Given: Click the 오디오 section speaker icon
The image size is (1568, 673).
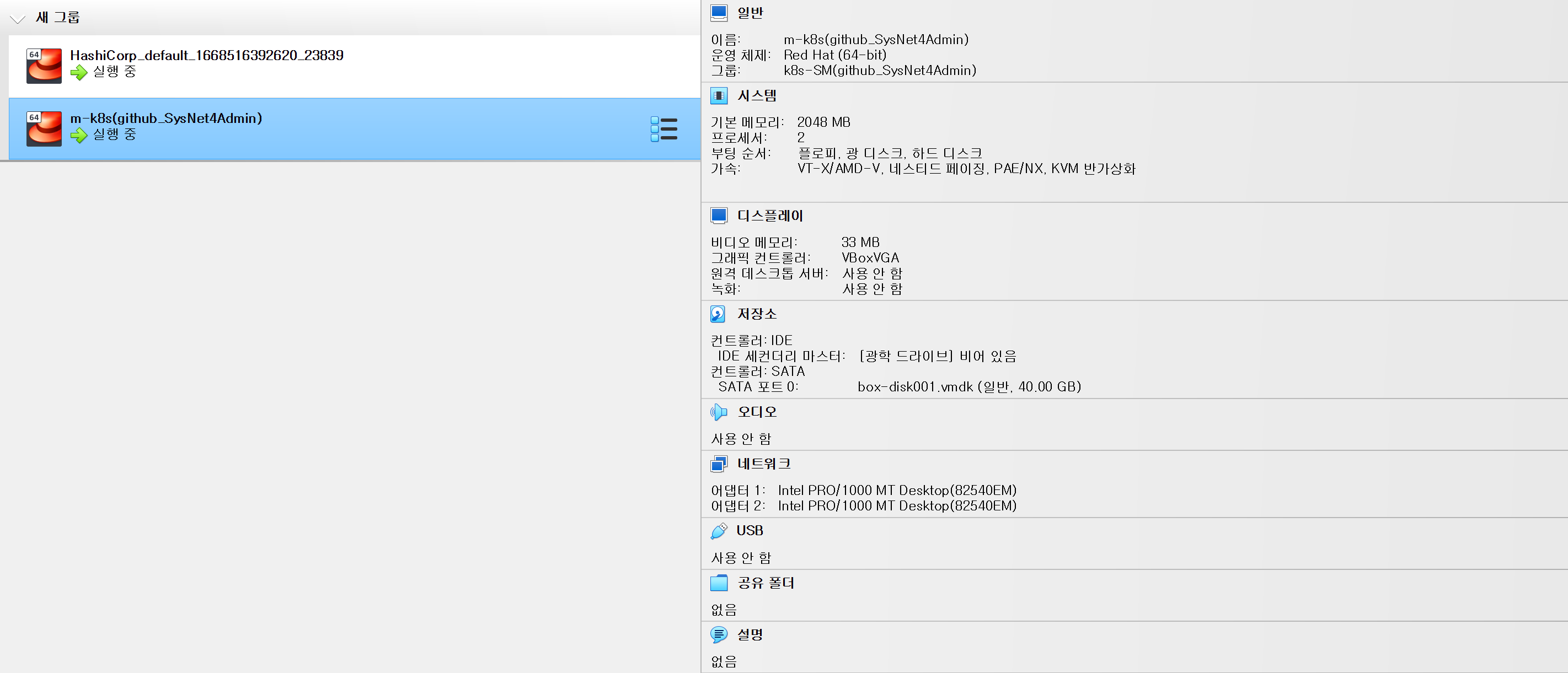Looking at the screenshot, I should (x=718, y=412).
